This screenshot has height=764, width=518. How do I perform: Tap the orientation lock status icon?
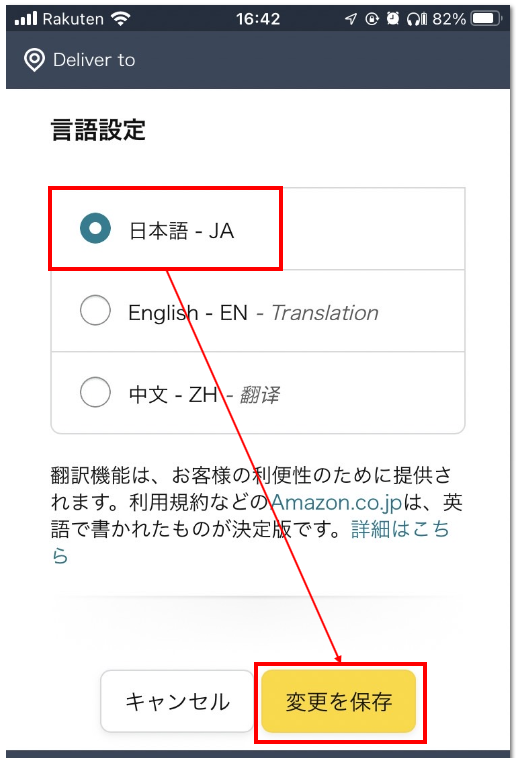372,19
